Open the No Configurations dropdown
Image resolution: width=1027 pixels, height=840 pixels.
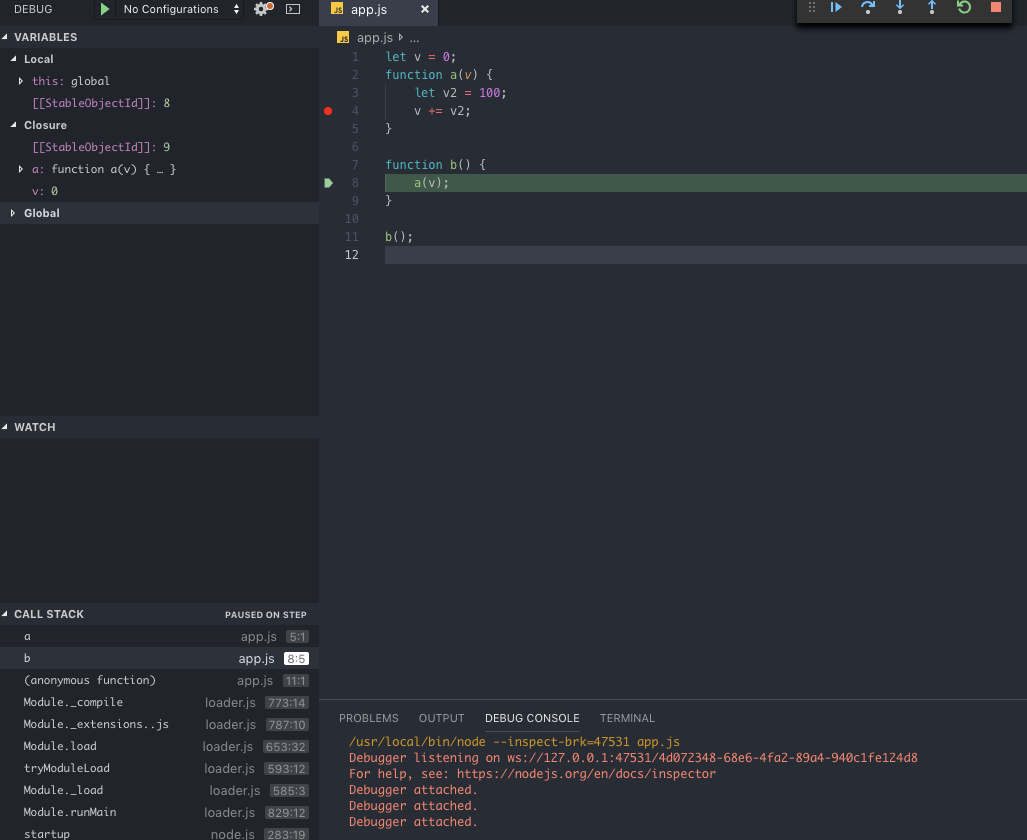point(180,9)
